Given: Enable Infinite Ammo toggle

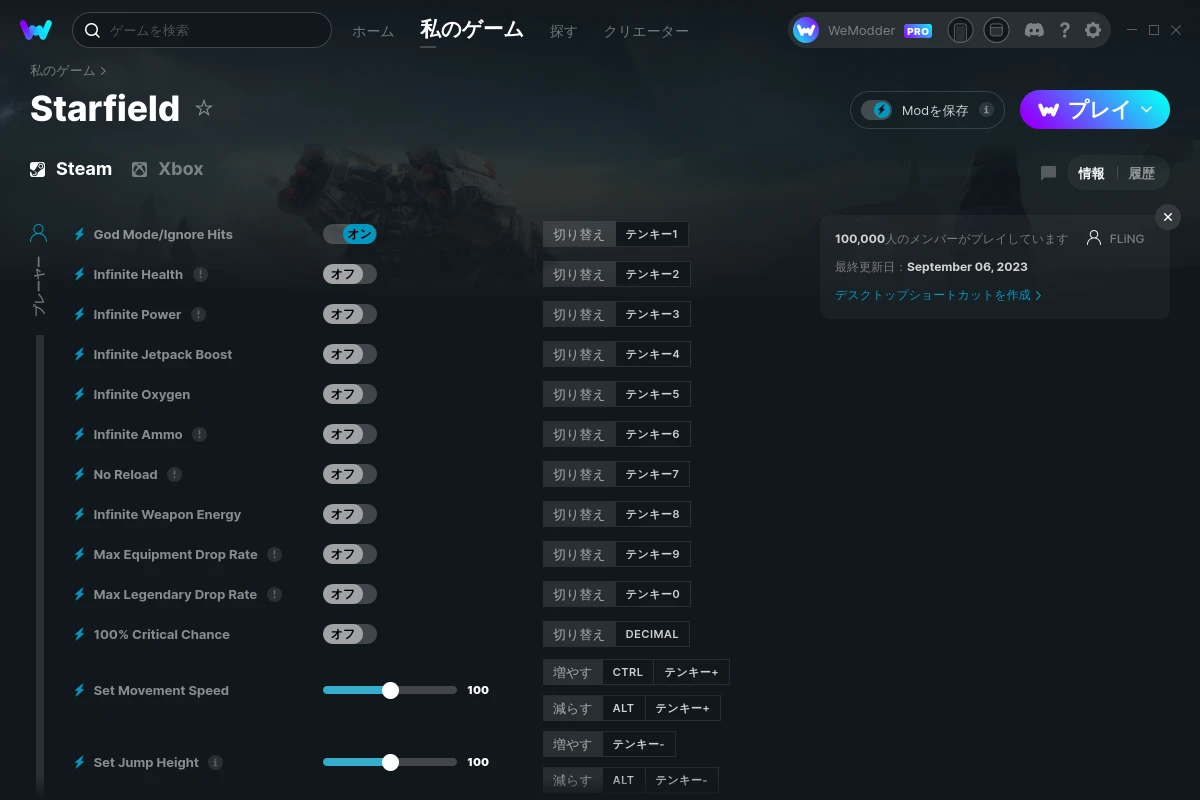Looking at the screenshot, I should pyautogui.click(x=350, y=434).
